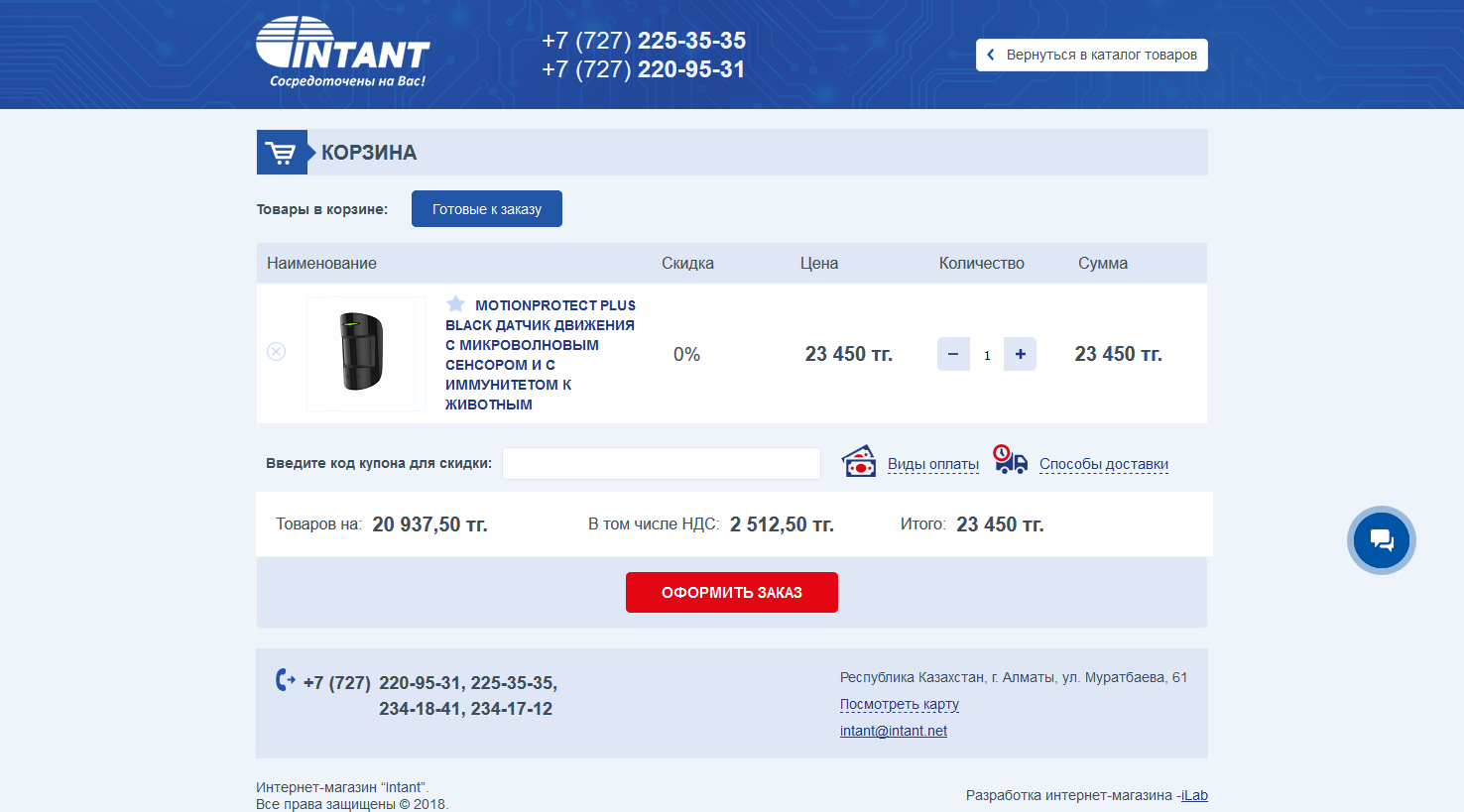Open the iLab developer link
This screenshot has width=1464, height=812.
1194,795
